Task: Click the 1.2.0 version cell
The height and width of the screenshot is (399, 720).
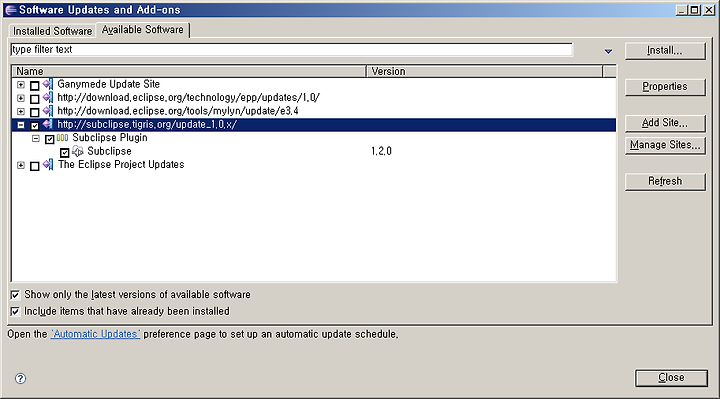Action: [382, 151]
